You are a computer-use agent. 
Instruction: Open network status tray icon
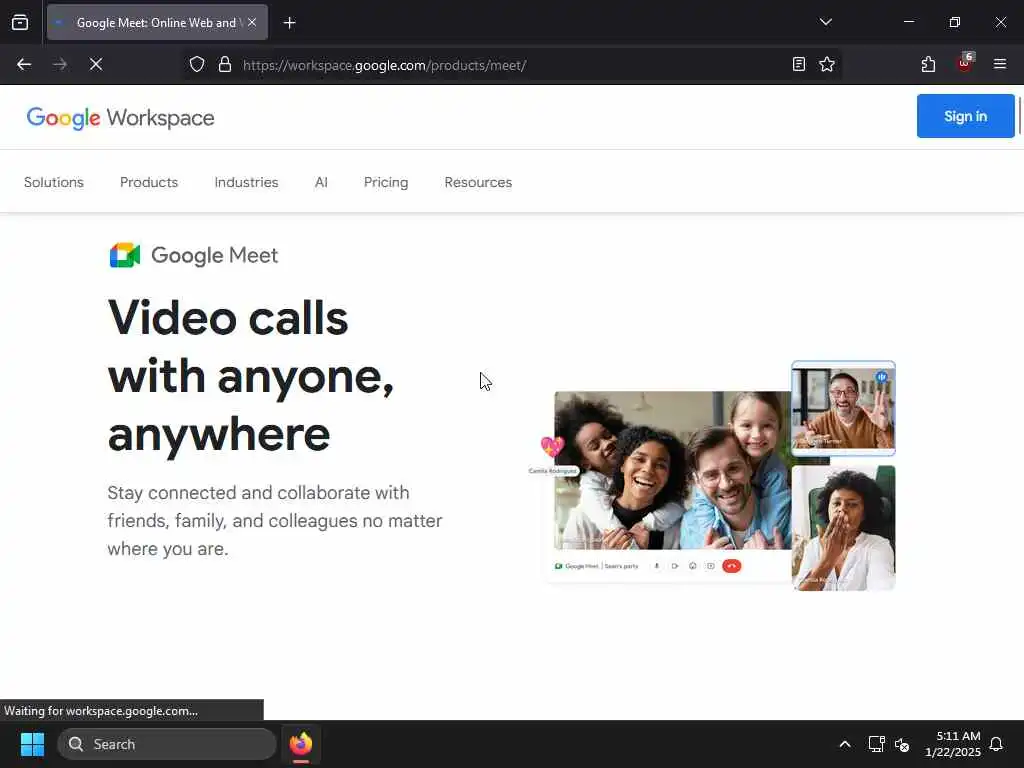[876, 744]
